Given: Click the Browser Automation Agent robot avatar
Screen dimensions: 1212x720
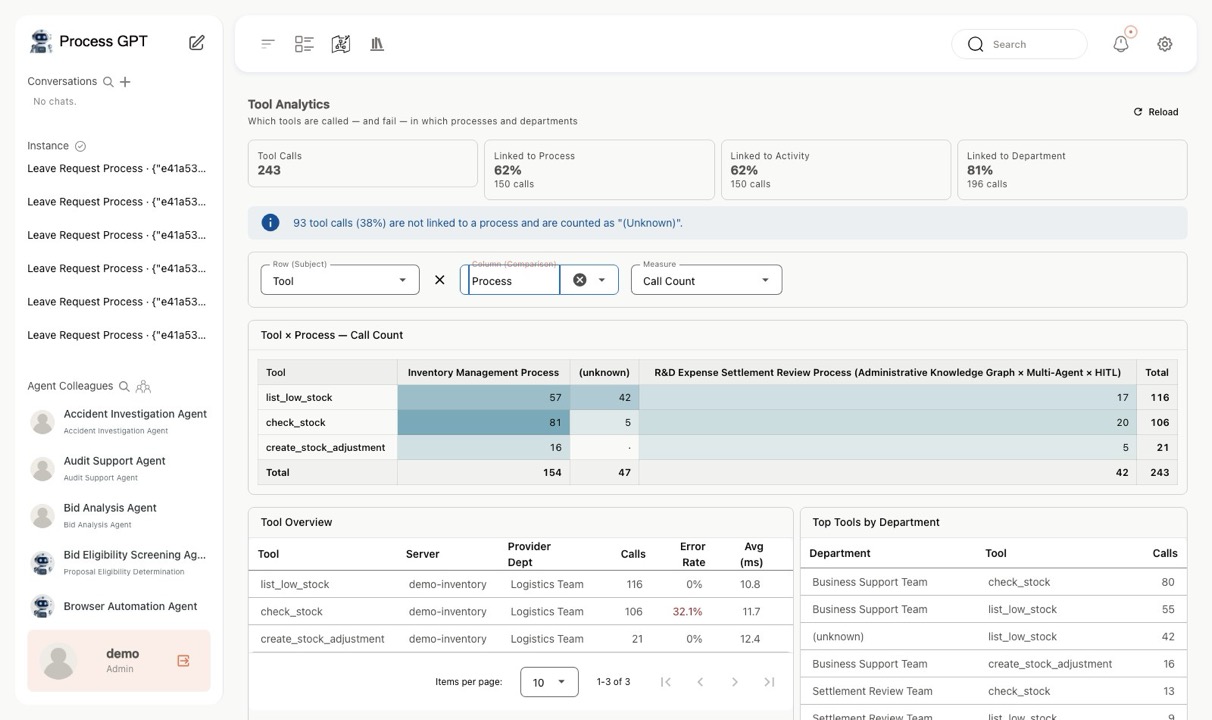Looking at the screenshot, I should point(42,606).
